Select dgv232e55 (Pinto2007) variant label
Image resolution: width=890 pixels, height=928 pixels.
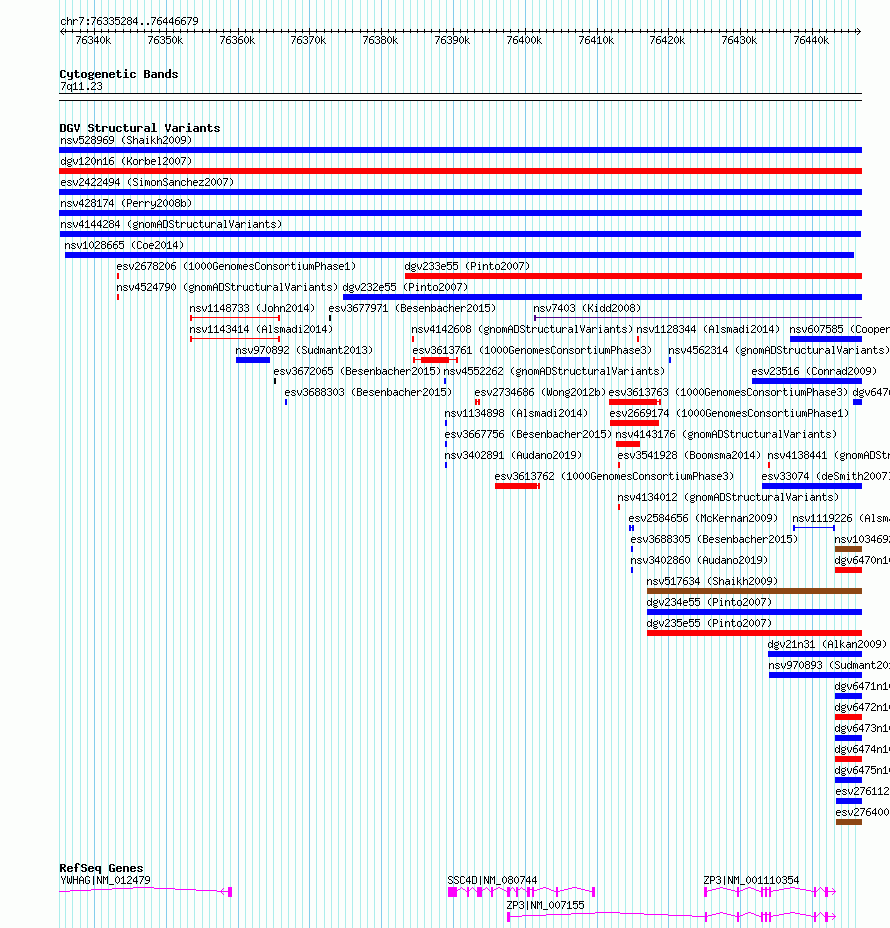click(x=405, y=287)
